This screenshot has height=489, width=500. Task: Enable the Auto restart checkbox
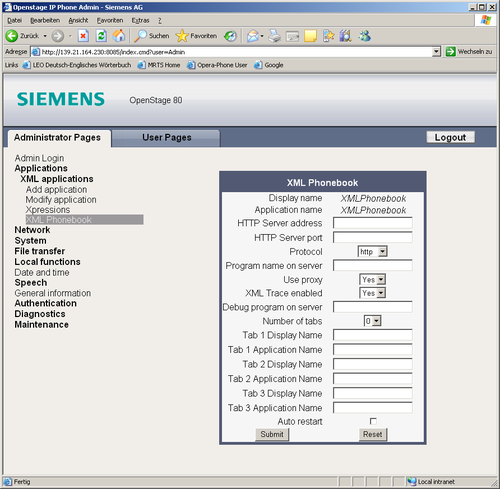tap(373, 421)
